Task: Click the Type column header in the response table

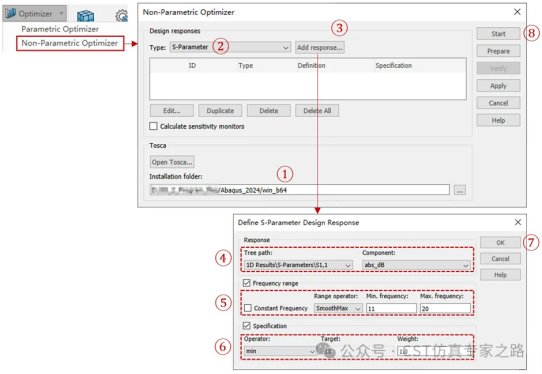Action: (x=245, y=65)
